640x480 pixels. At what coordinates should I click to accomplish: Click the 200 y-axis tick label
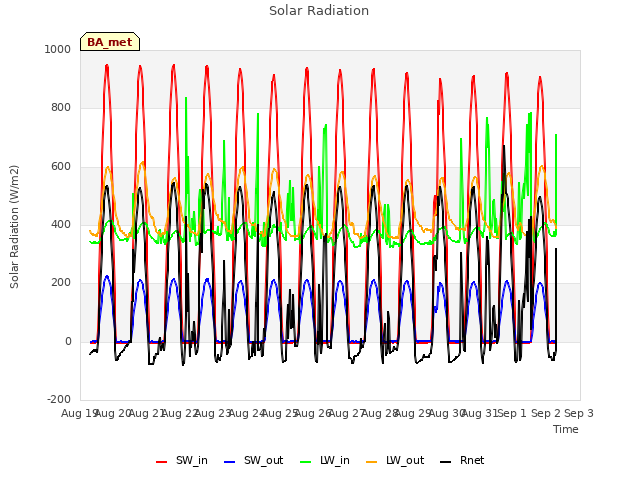(x=61, y=282)
